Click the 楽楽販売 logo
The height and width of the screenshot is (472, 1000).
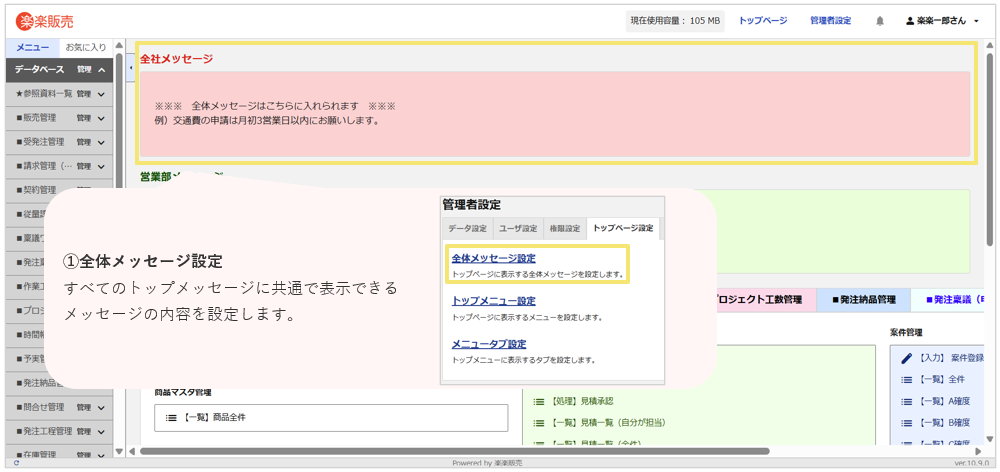[x=44, y=21]
